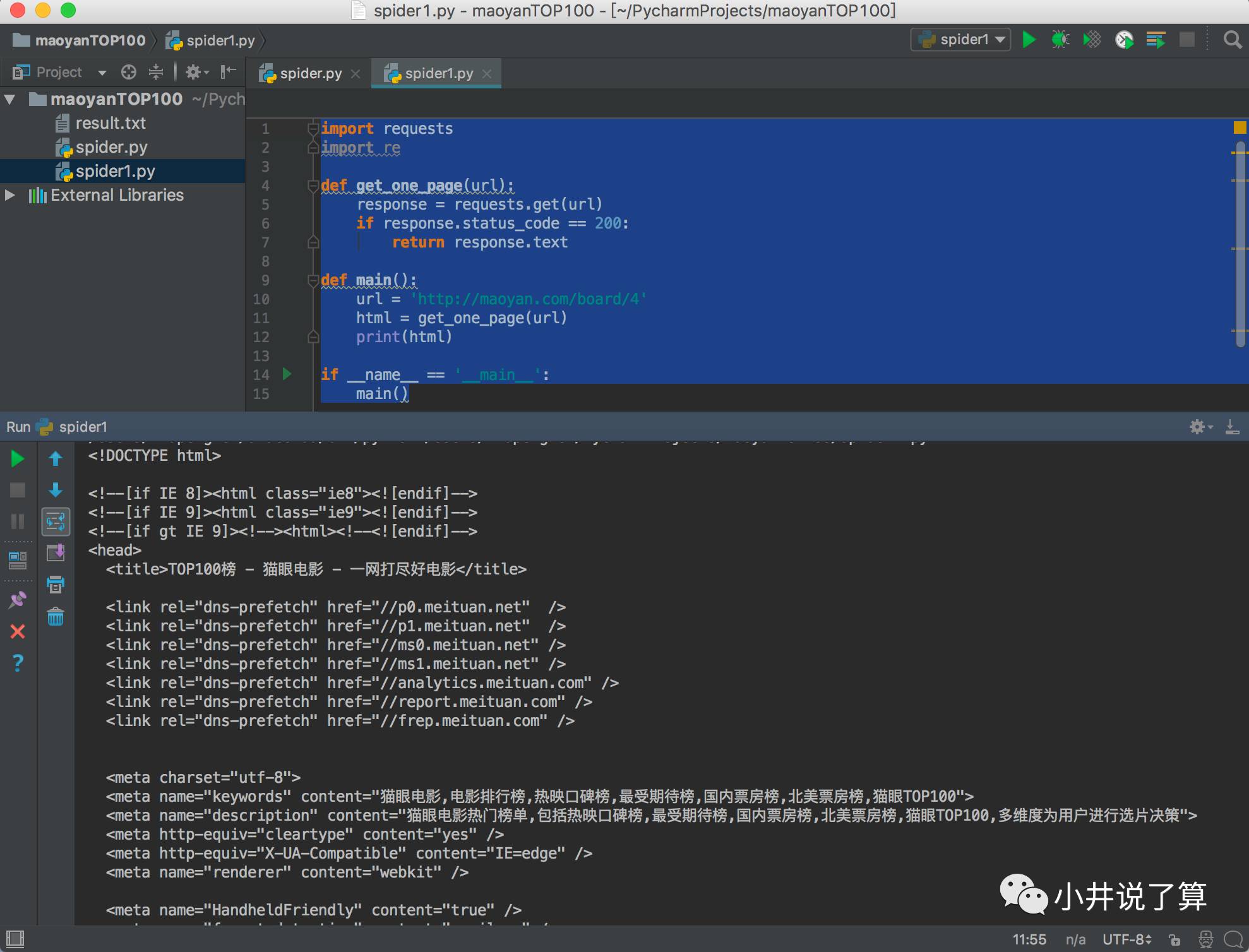Open Project panel settings gear
The width and height of the screenshot is (1249, 952).
pyautogui.click(x=196, y=73)
